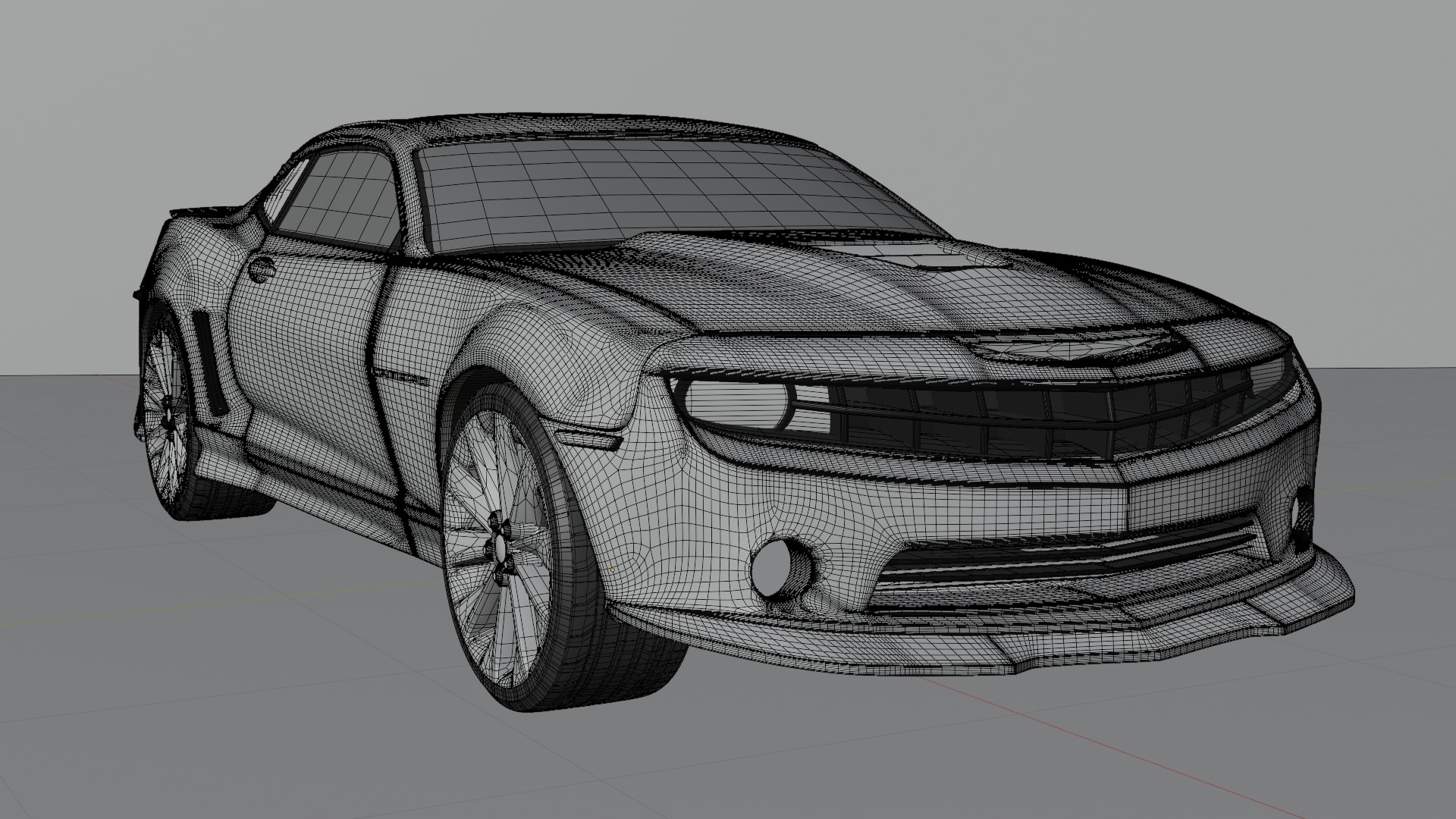Click the front wheel center hub
Viewport: 1456px width, 819px height.
(x=498, y=548)
